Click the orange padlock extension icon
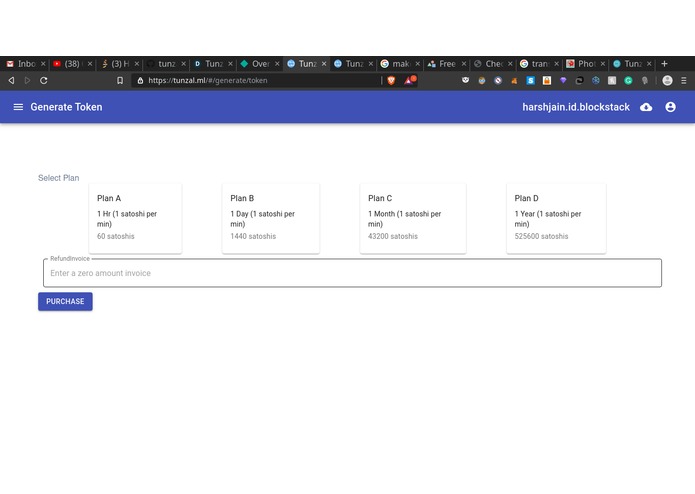The width and height of the screenshot is (695, 494). point(547,80)
